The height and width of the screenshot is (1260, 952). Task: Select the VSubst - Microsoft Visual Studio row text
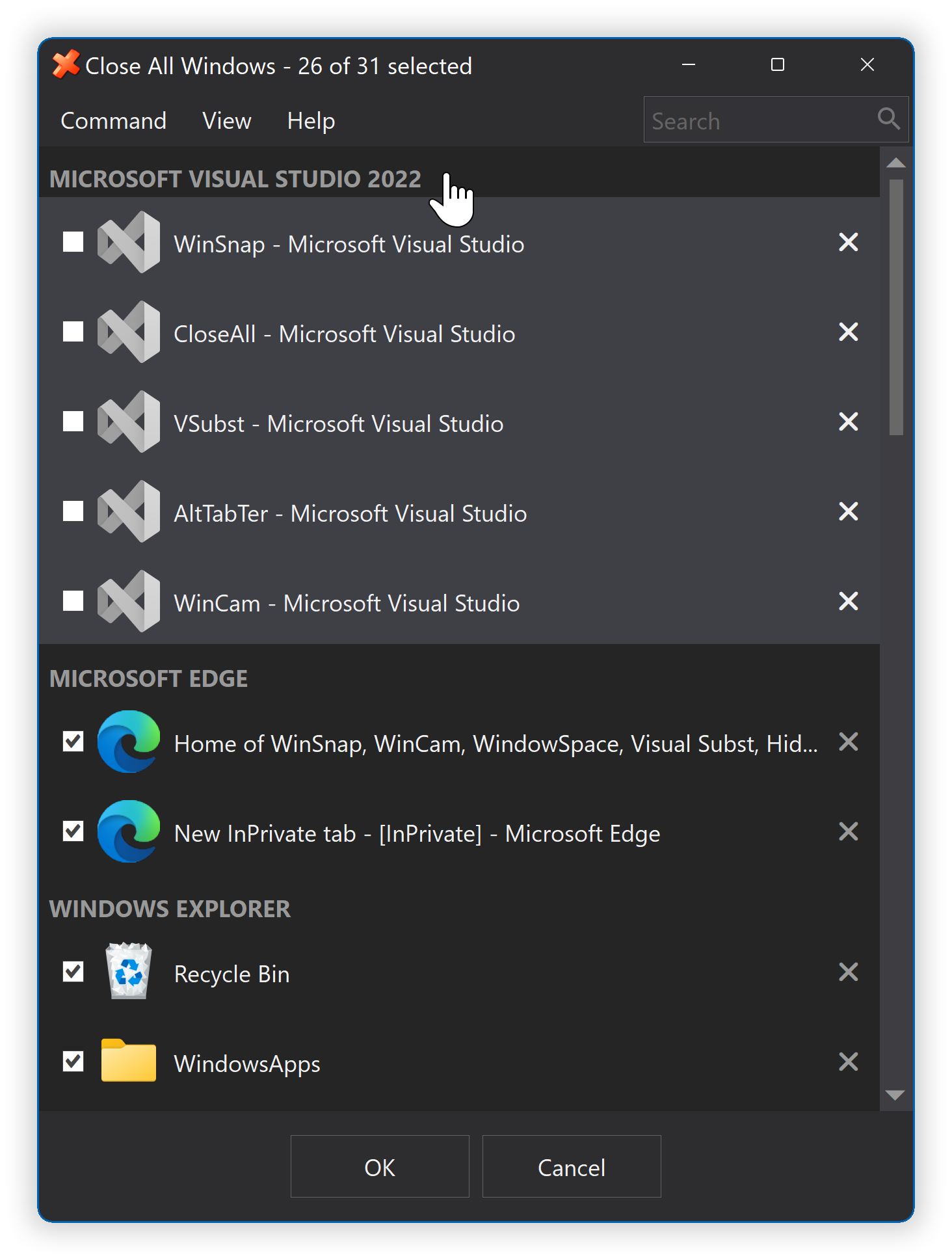coord(339,423)
